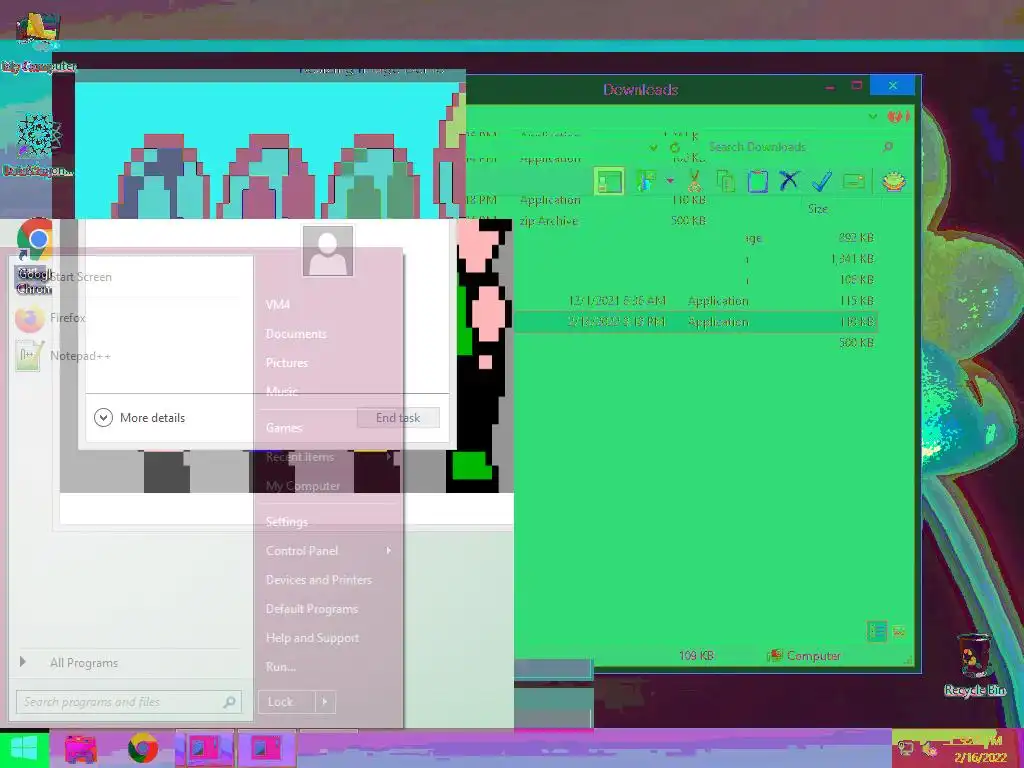
Task: Click the volume icon in system tray
Action: point(930,748)
